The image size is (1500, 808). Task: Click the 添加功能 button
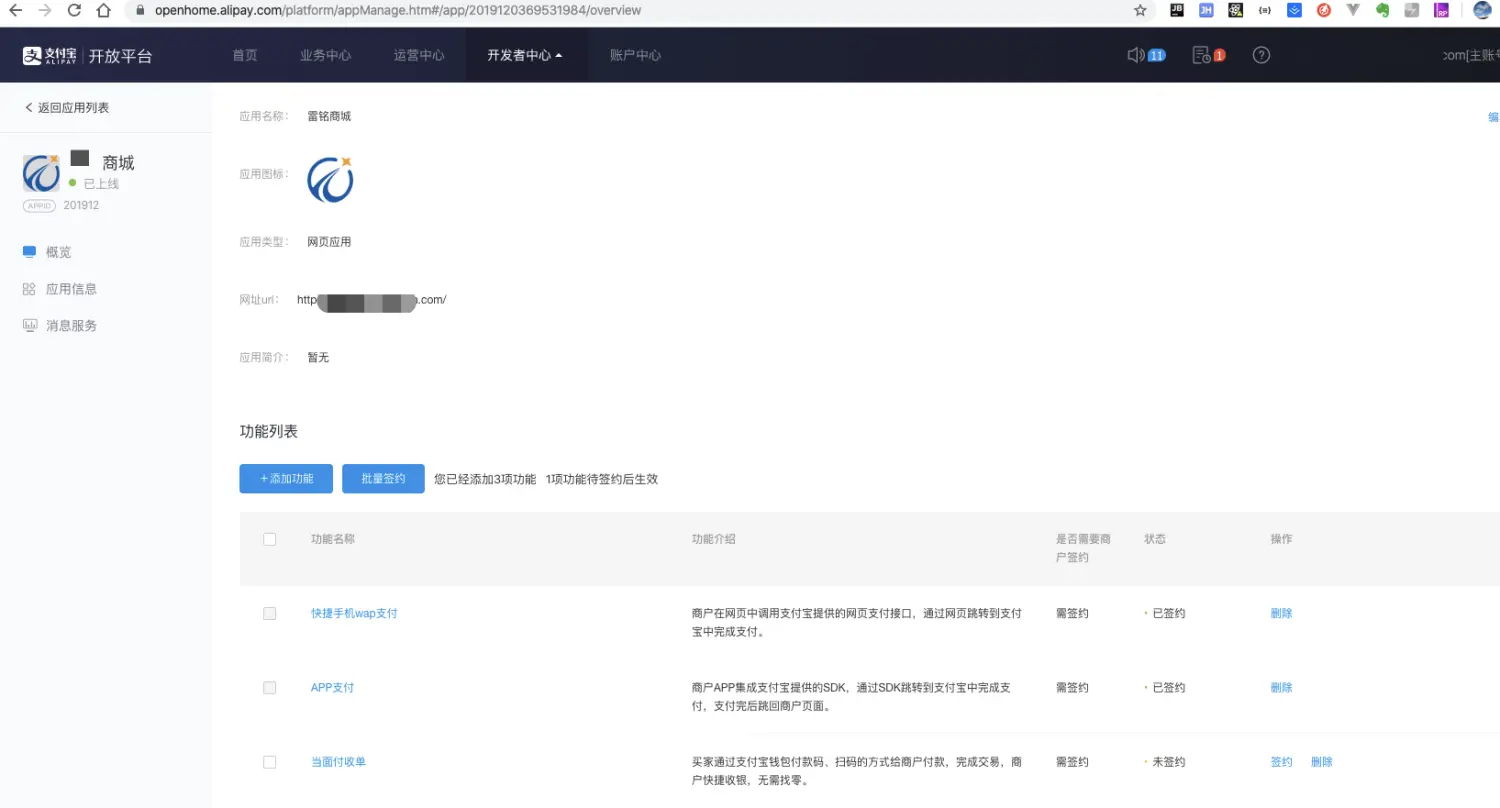point(286,479)
